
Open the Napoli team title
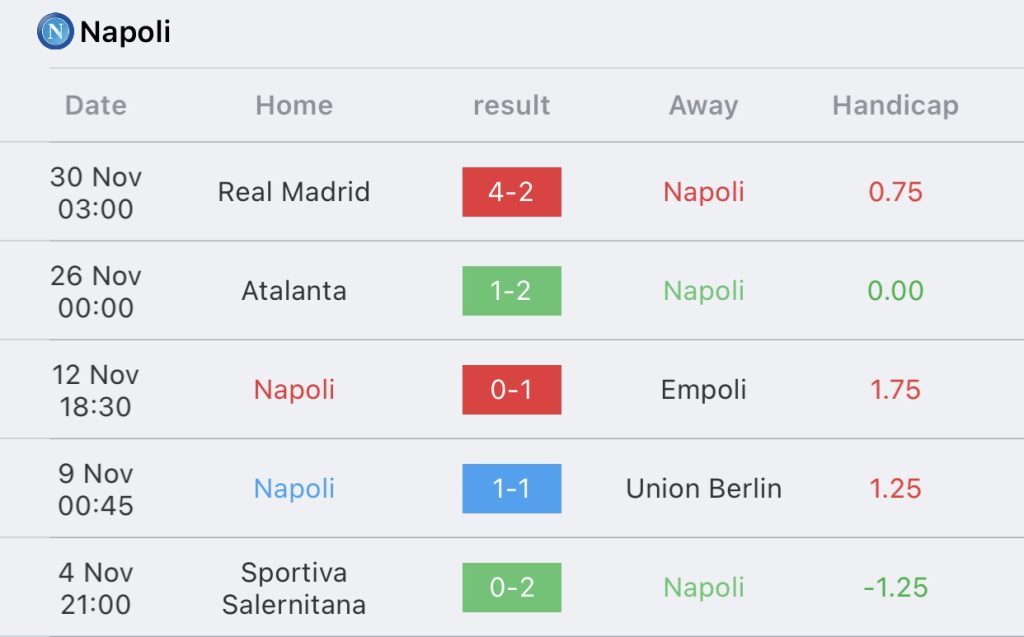(x=125, y=31)
